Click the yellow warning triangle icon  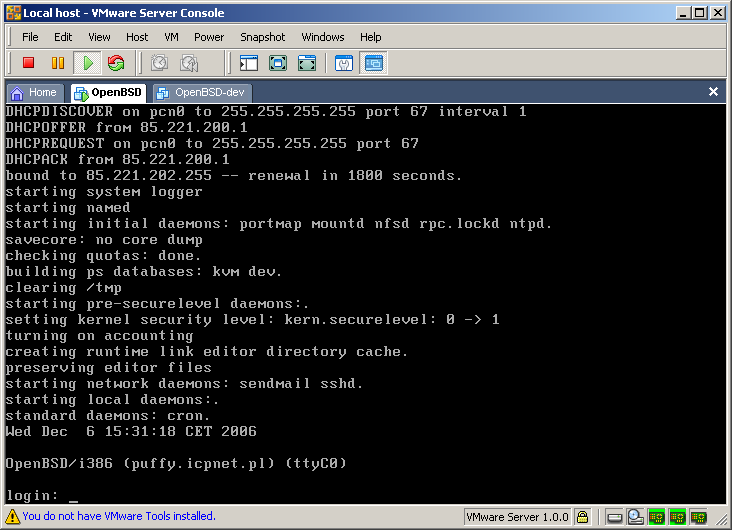[12, 516]
